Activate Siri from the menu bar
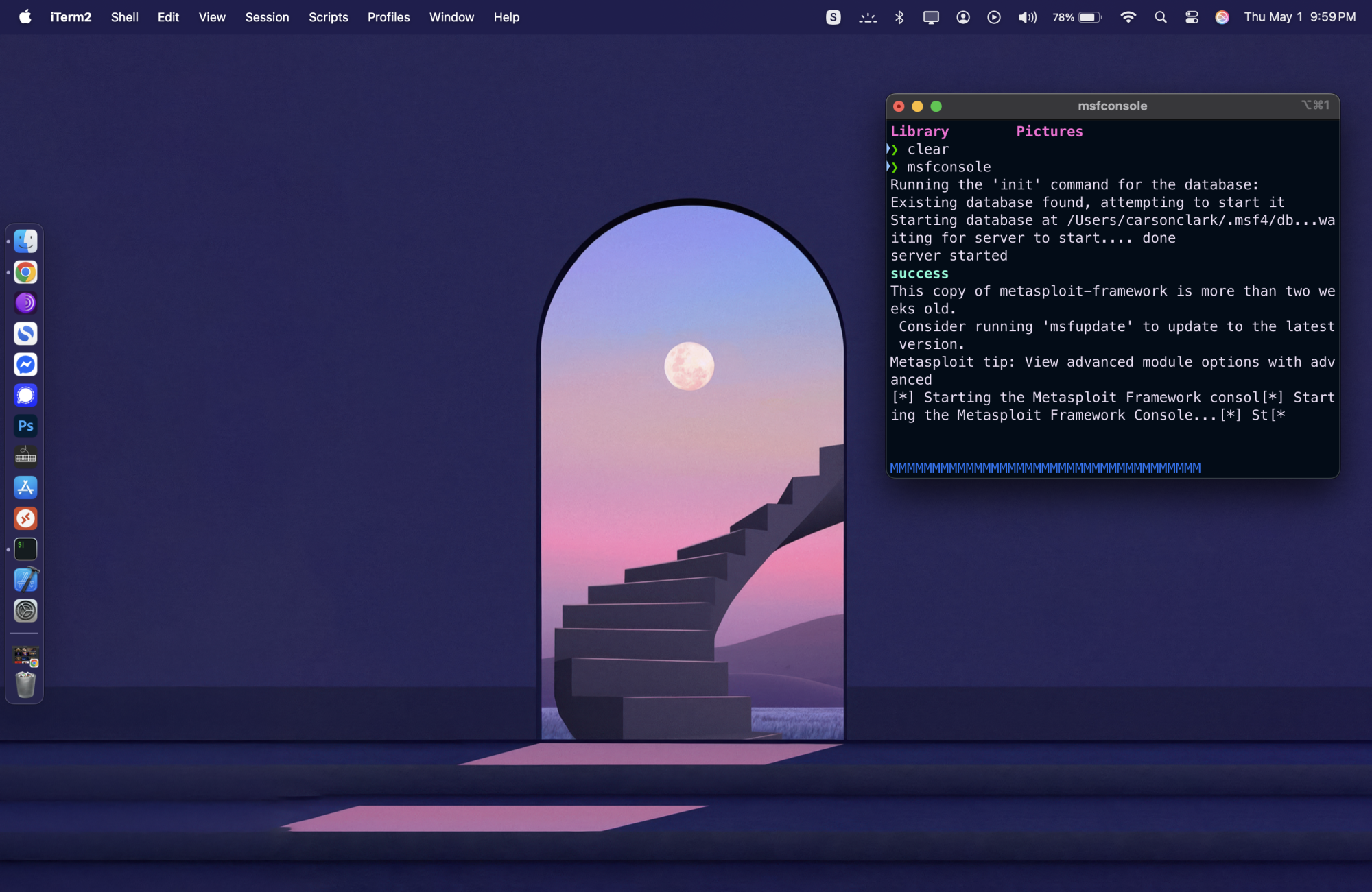 pos(1222,17)
